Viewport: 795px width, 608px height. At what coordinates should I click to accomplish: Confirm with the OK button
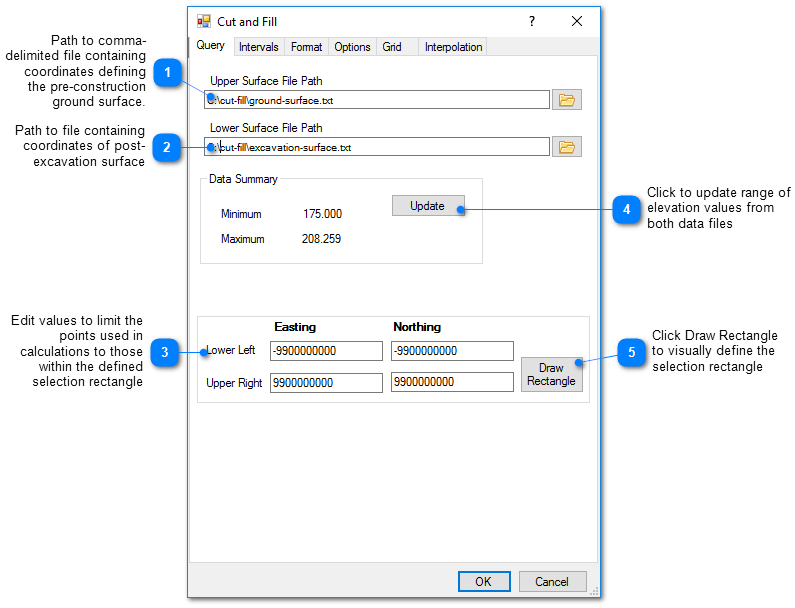[483, 581]
